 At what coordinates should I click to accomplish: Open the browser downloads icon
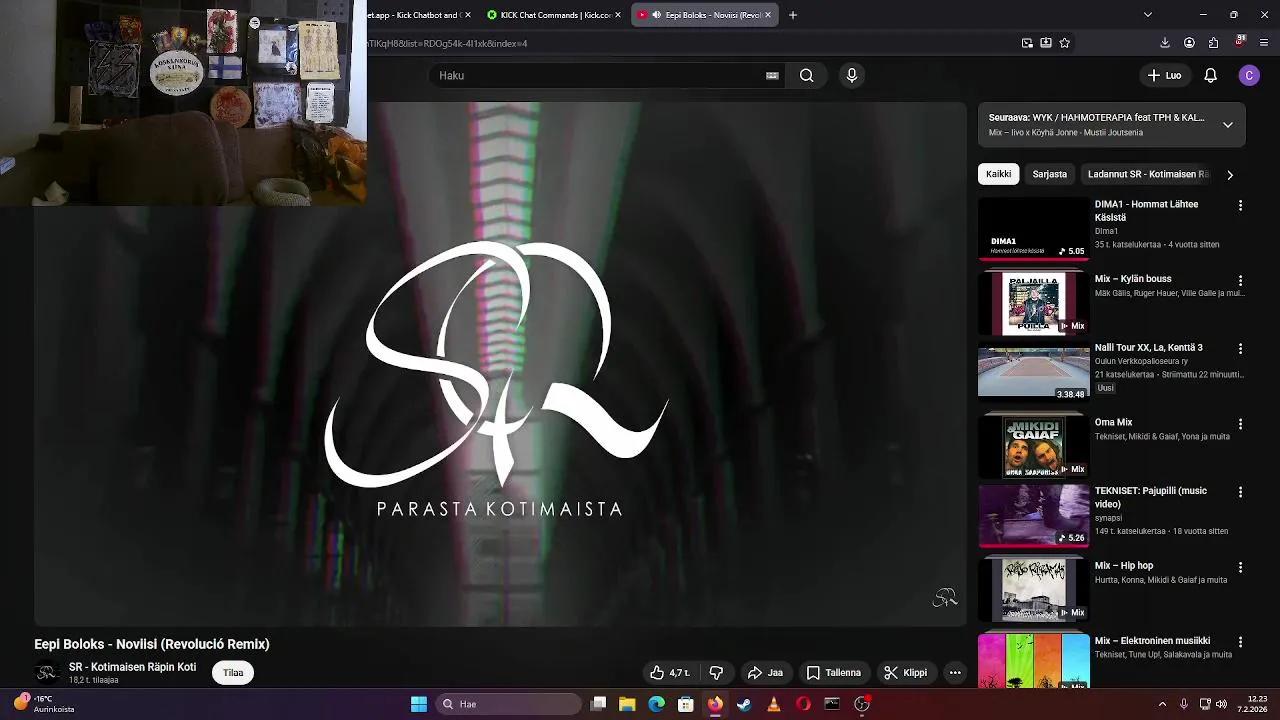[x=1164, y=43]
